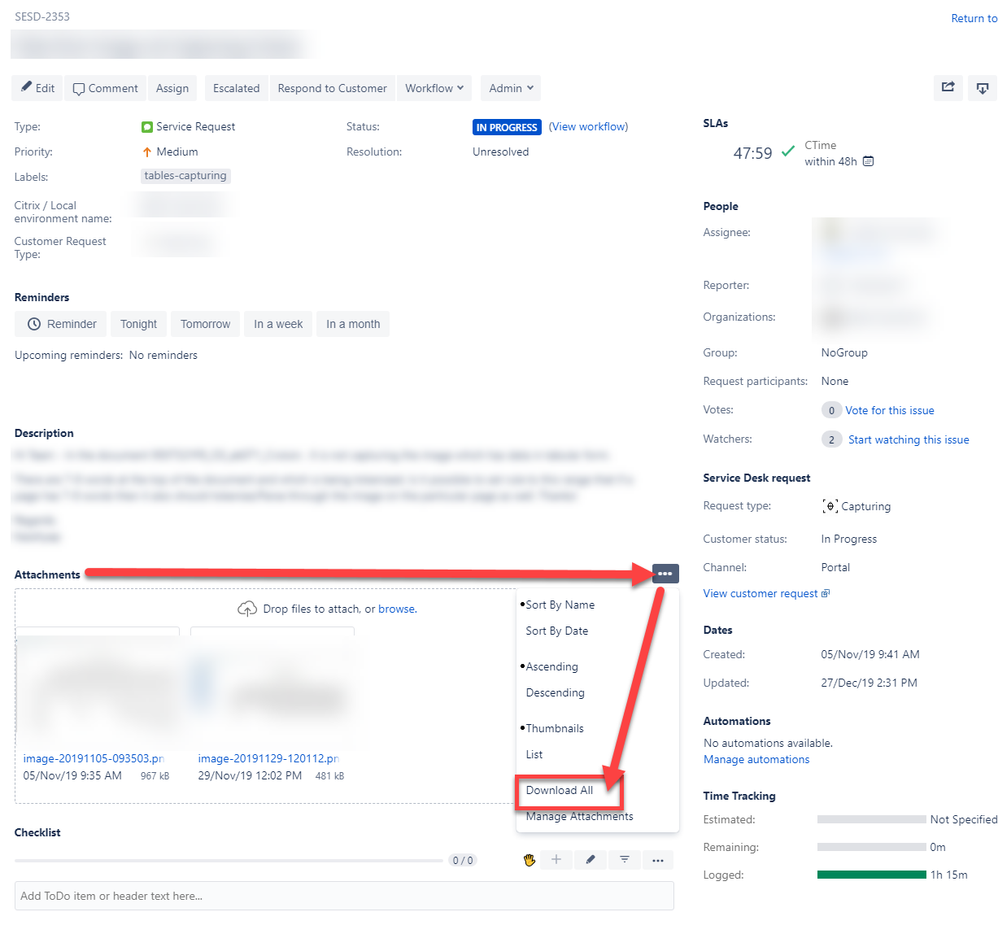Click the Portal channel value

[835, 567]
